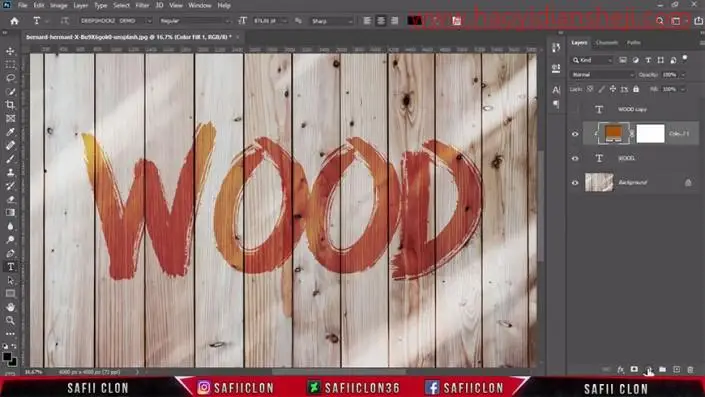Hide the WOOD text layer
The image size is (705, 397).
coord(575,158)
